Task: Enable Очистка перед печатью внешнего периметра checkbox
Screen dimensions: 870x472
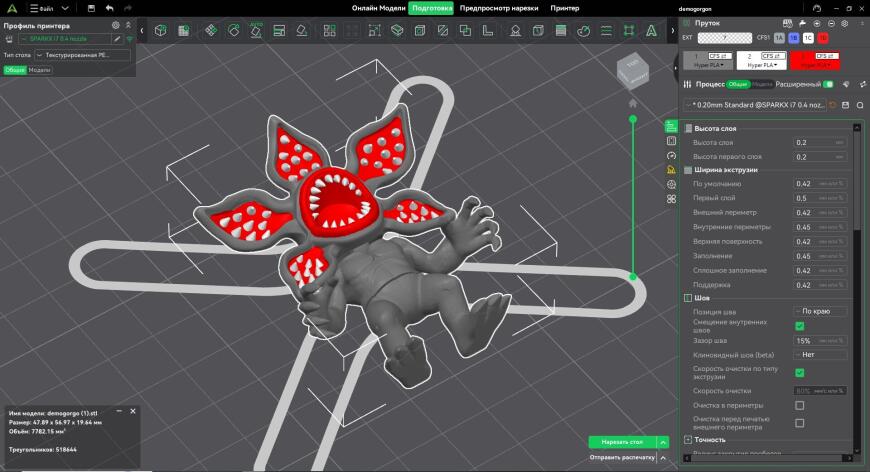Action: tap(800, 423)
